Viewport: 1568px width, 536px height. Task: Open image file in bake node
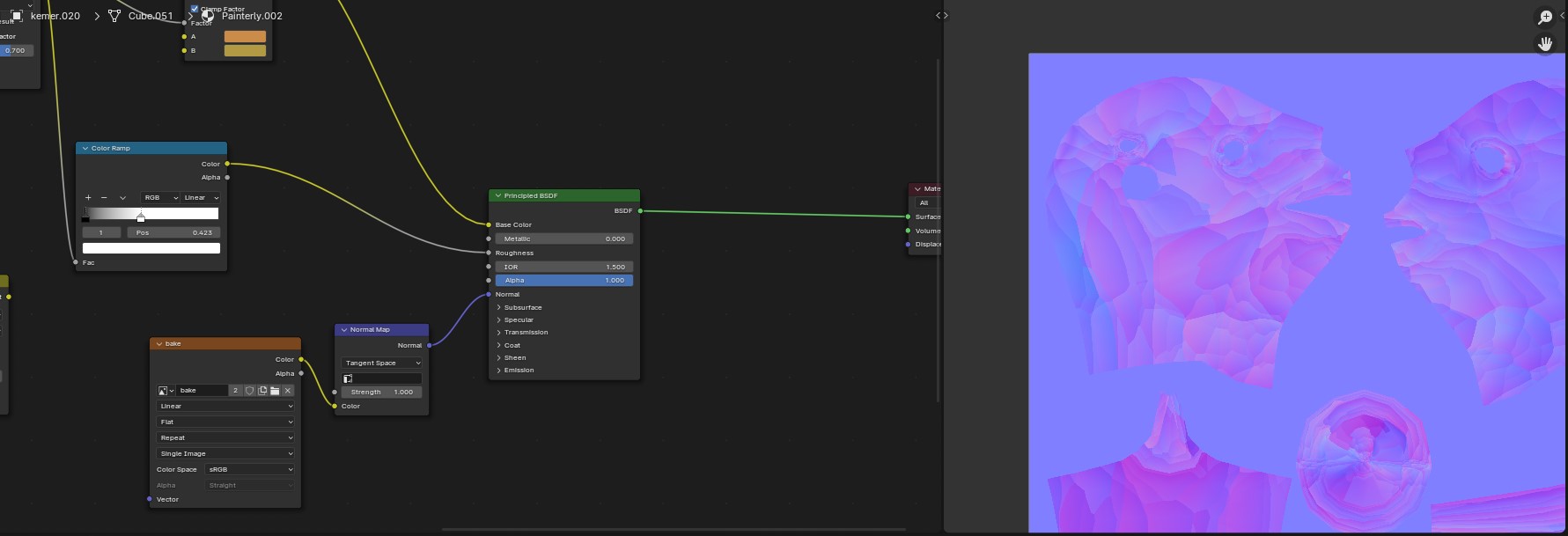(275, 391)
